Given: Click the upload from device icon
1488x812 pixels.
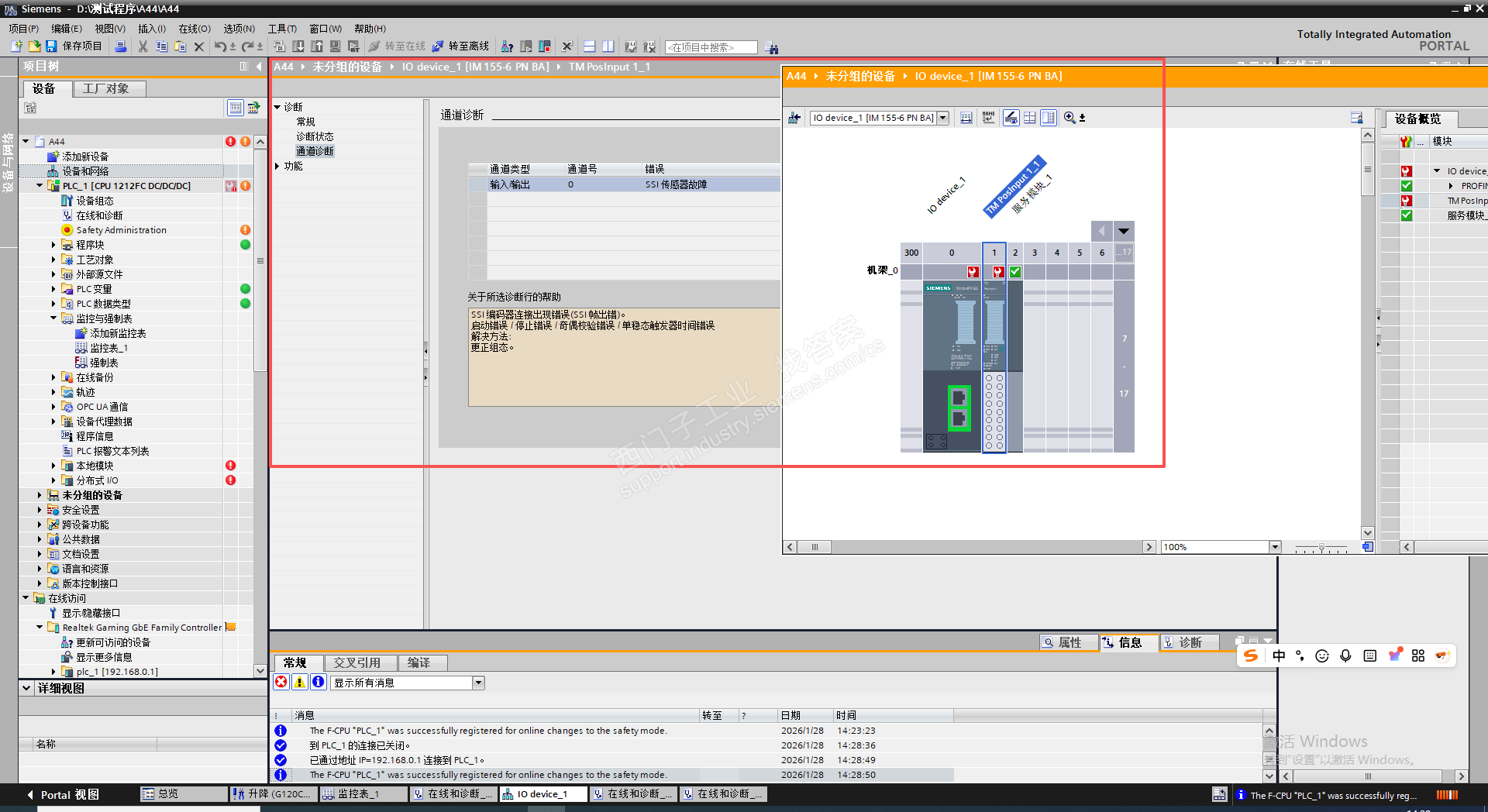Looking at the screenshot, I should point(317,46).
